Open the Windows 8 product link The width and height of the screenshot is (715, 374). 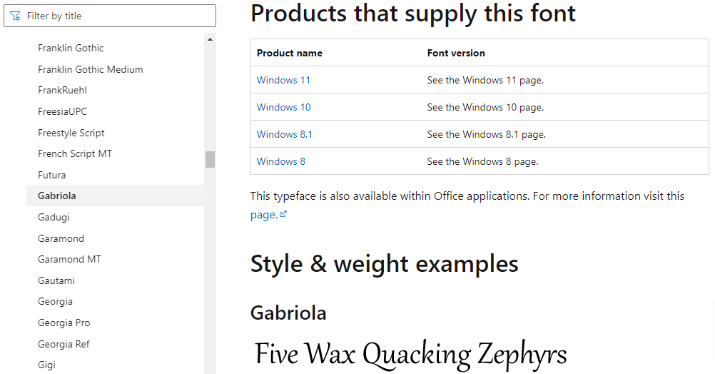point(281,161)
